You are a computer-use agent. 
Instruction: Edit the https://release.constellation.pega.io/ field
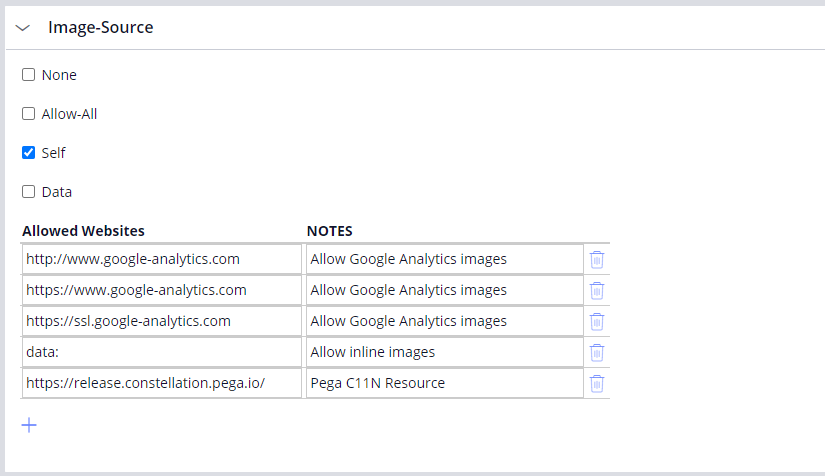(x=161, y=383)
